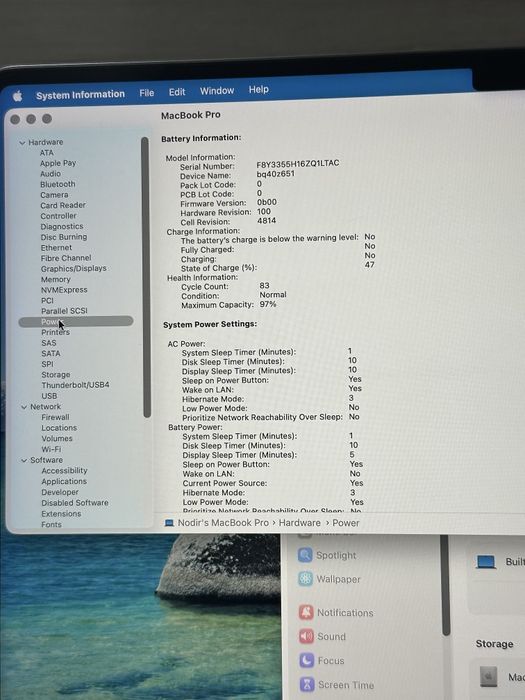Click Nodir's MacBook Pro in path bar
This screenshot has height=700, width=525.
coord(223,523)
